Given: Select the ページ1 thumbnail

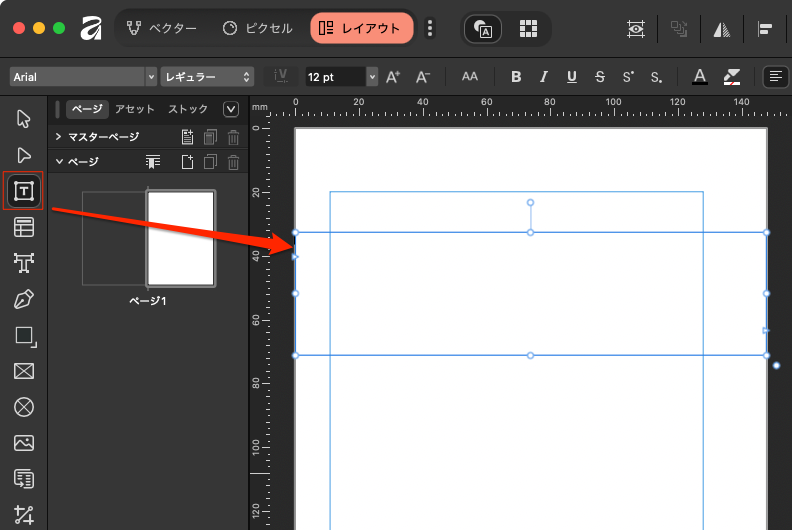Looking at the screenshot, I should click(180, 238).
